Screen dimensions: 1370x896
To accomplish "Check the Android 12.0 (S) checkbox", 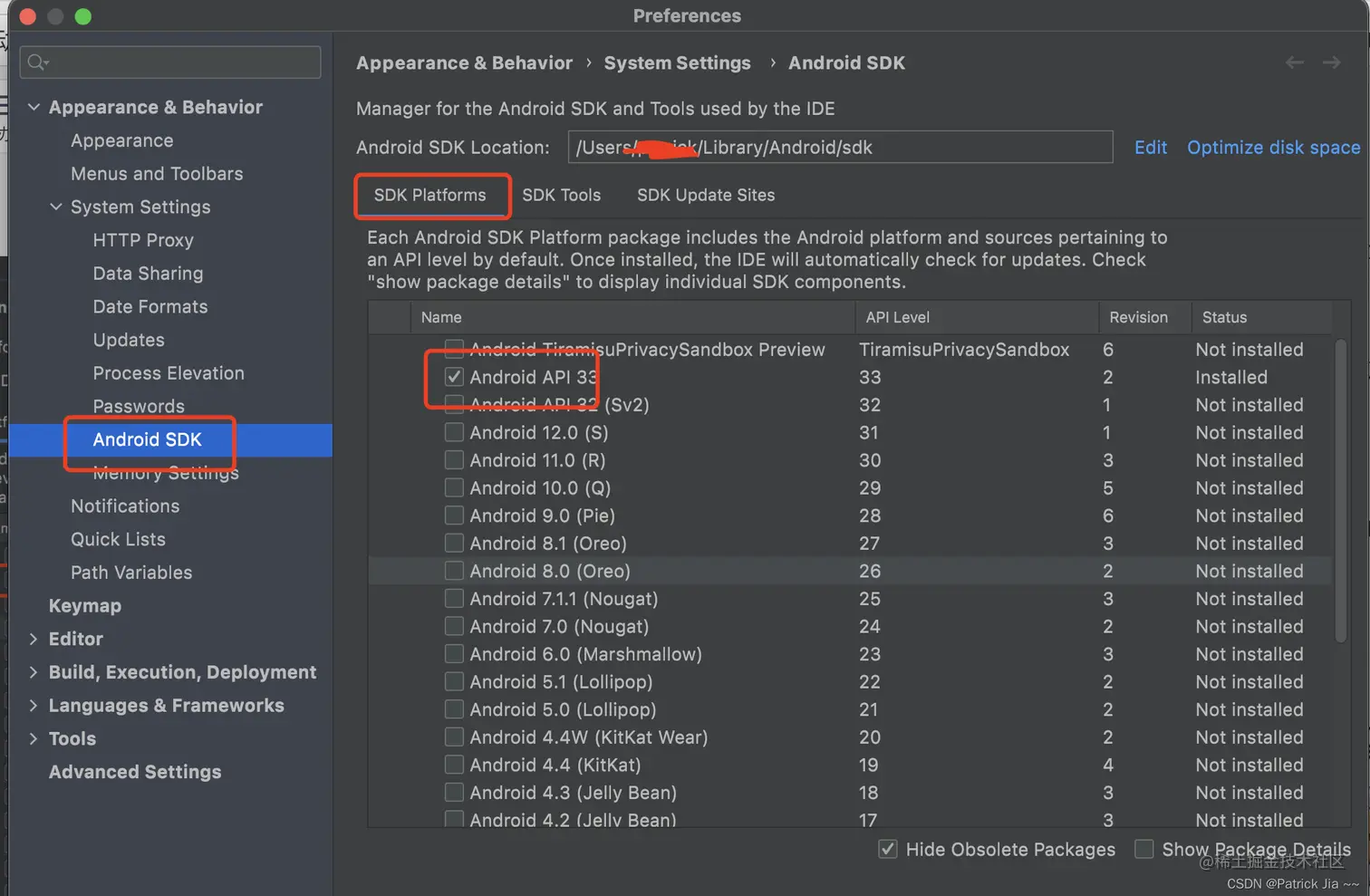I will coord(454,432).
